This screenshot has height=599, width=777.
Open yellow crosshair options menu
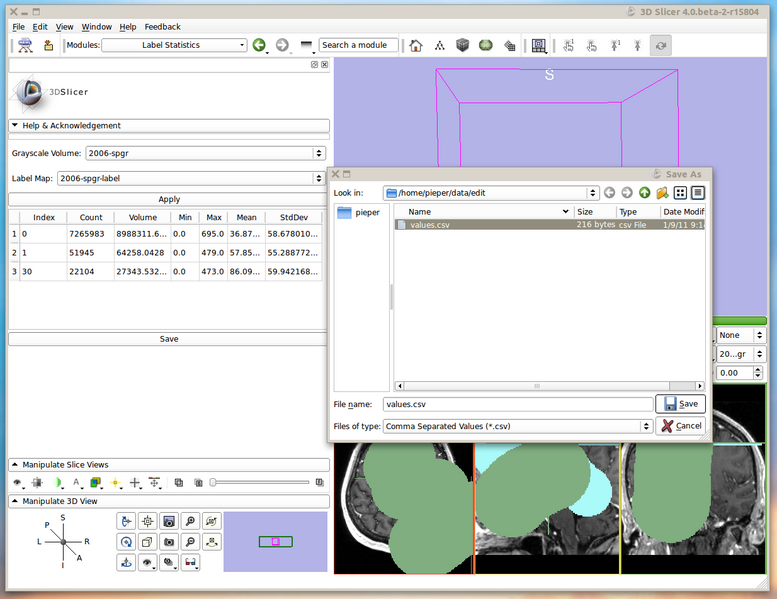(x=115, y=482)
